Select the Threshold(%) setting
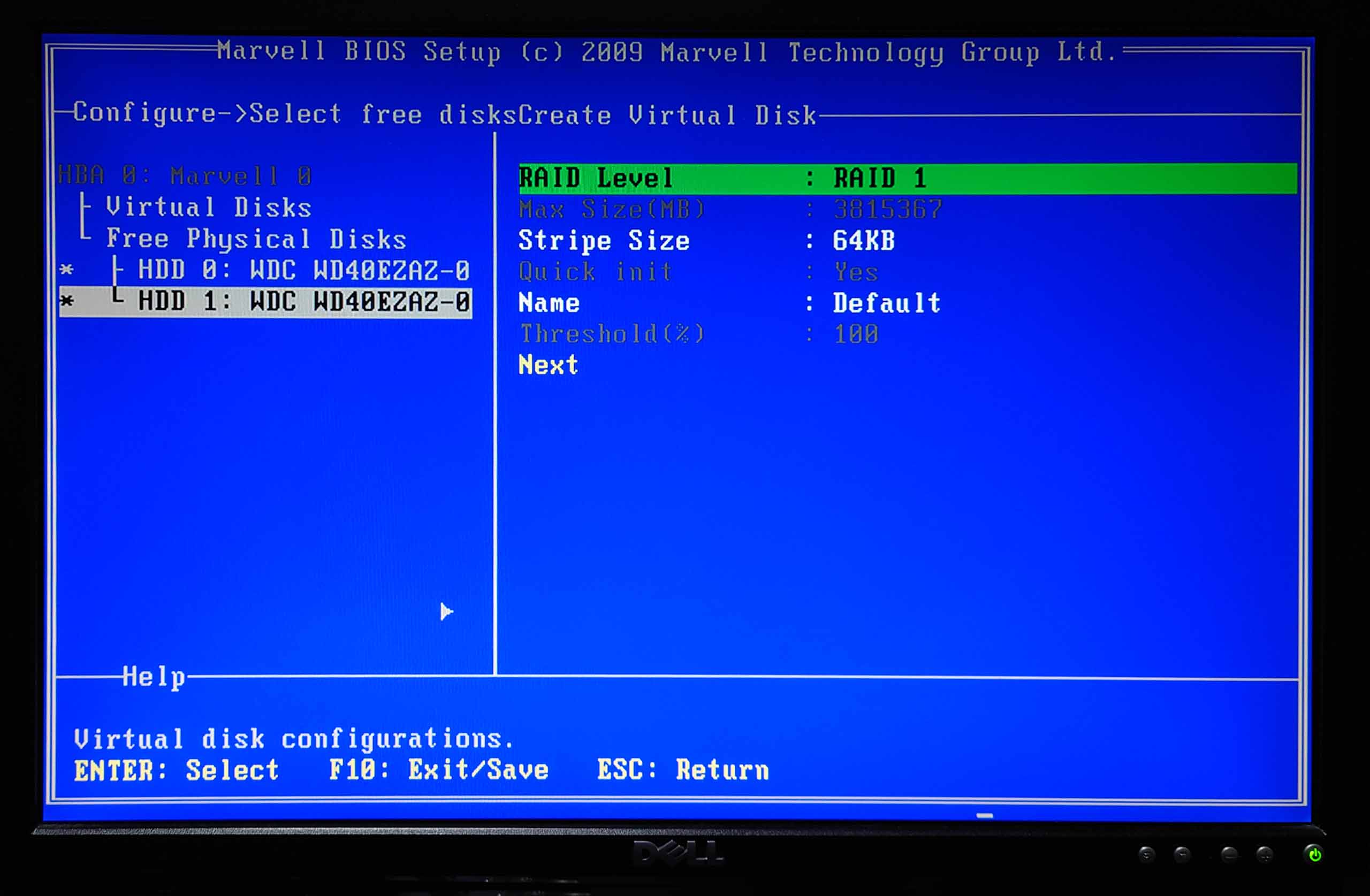Viewport: 1370px width, 896px height. point(610,334)
